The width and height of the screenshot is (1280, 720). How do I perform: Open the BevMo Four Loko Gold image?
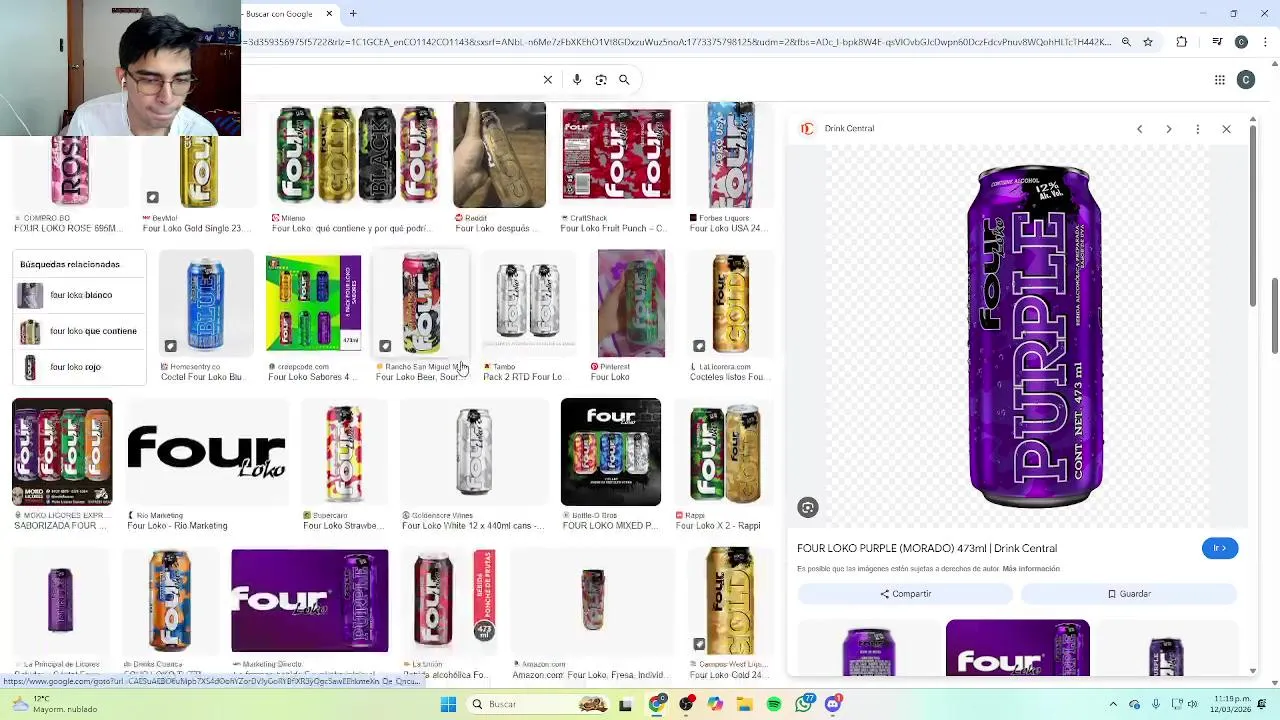tap(198, 170)
